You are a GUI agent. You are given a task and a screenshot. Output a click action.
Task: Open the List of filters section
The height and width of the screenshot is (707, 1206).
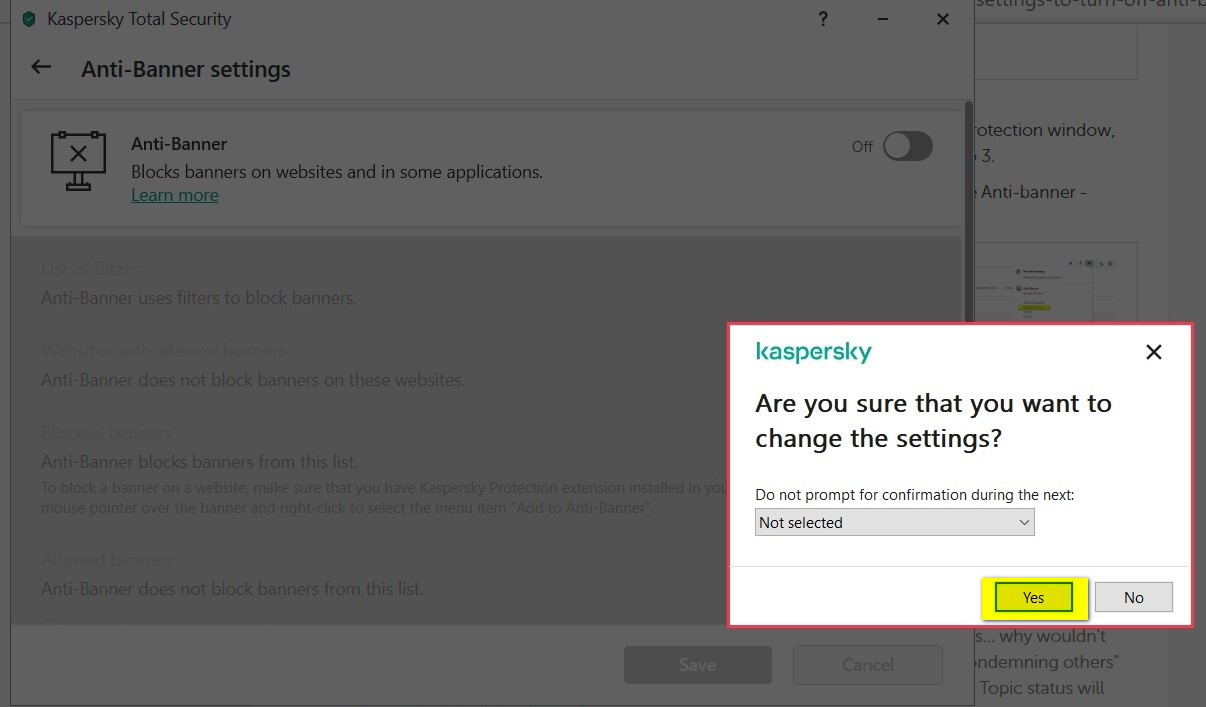(x=90, y=269)
